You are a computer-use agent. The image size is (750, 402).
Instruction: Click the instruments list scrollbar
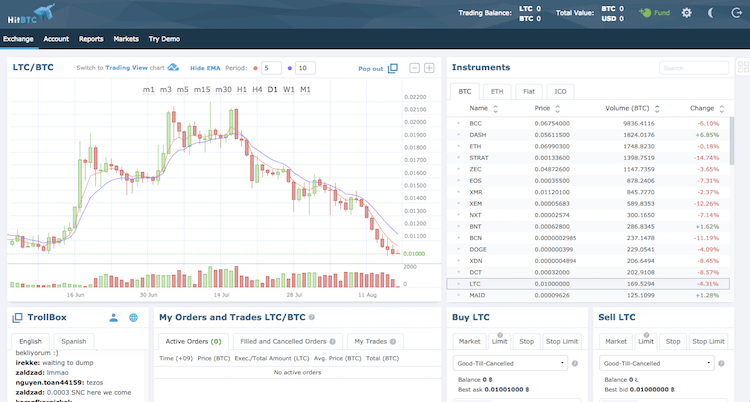(732, 141)
